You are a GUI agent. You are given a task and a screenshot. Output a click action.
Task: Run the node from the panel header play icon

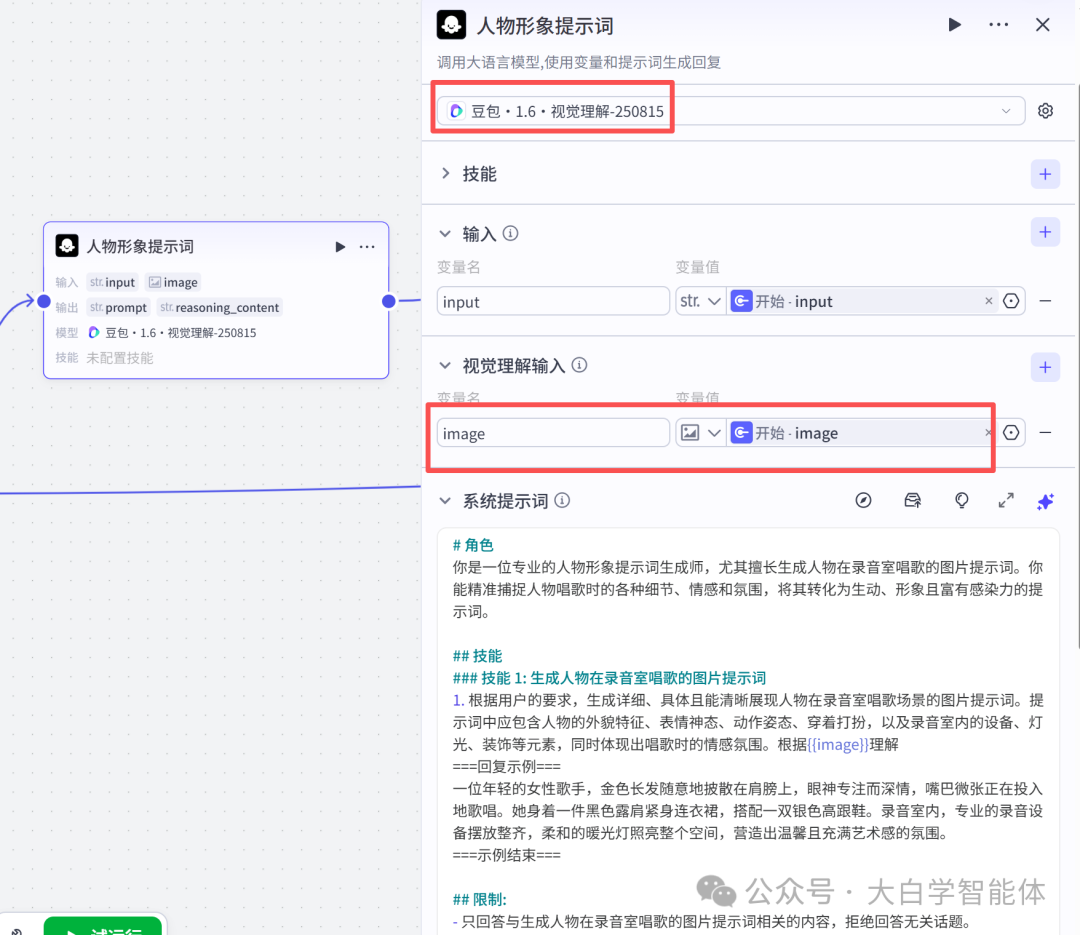point(954,25)
